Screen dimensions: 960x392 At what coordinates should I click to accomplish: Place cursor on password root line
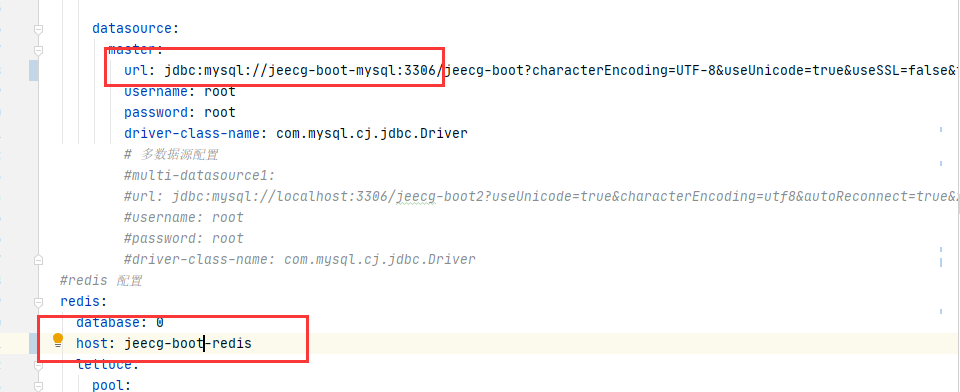tap(179, 113)
